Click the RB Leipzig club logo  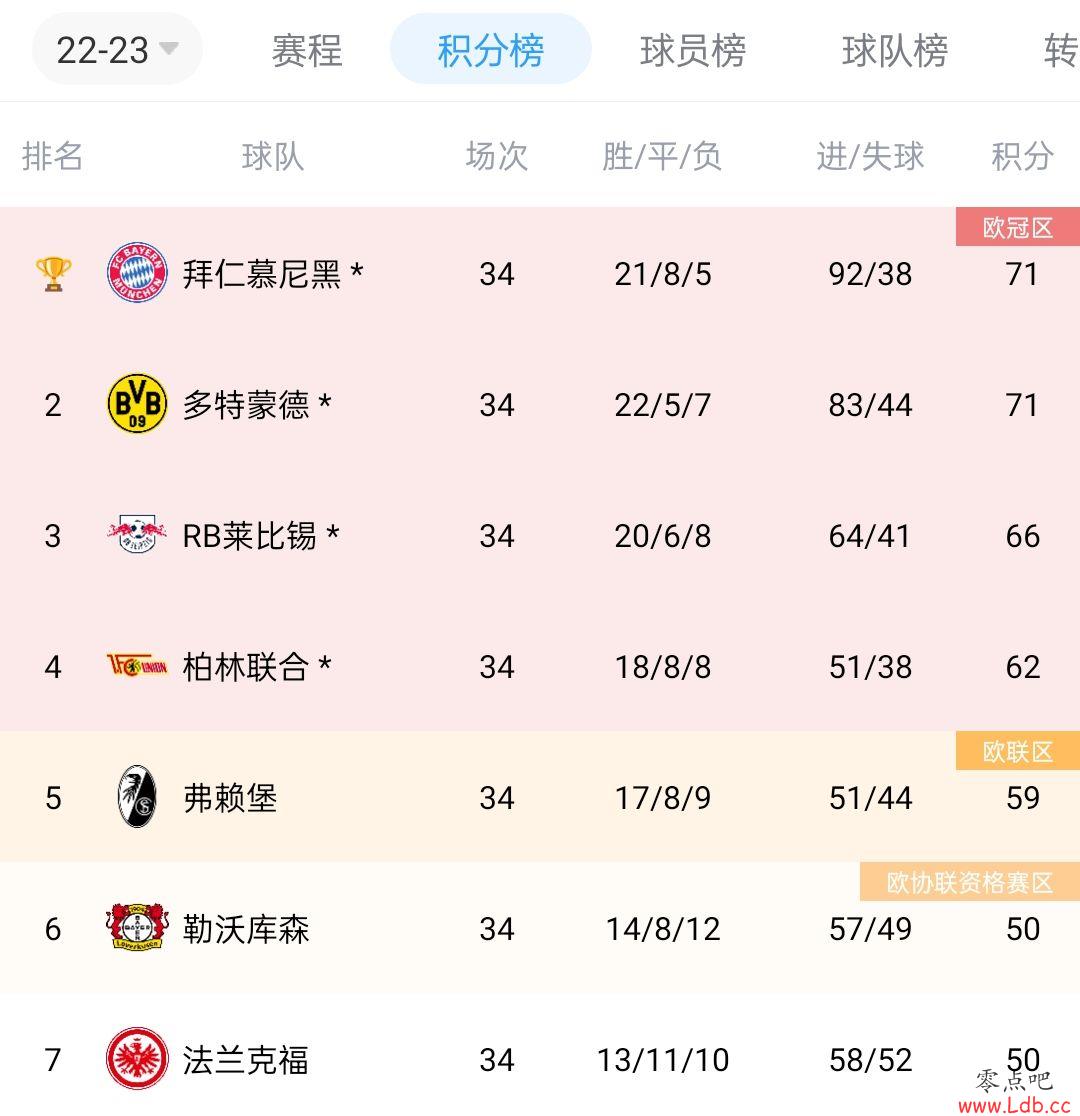(x=137, y=535)
